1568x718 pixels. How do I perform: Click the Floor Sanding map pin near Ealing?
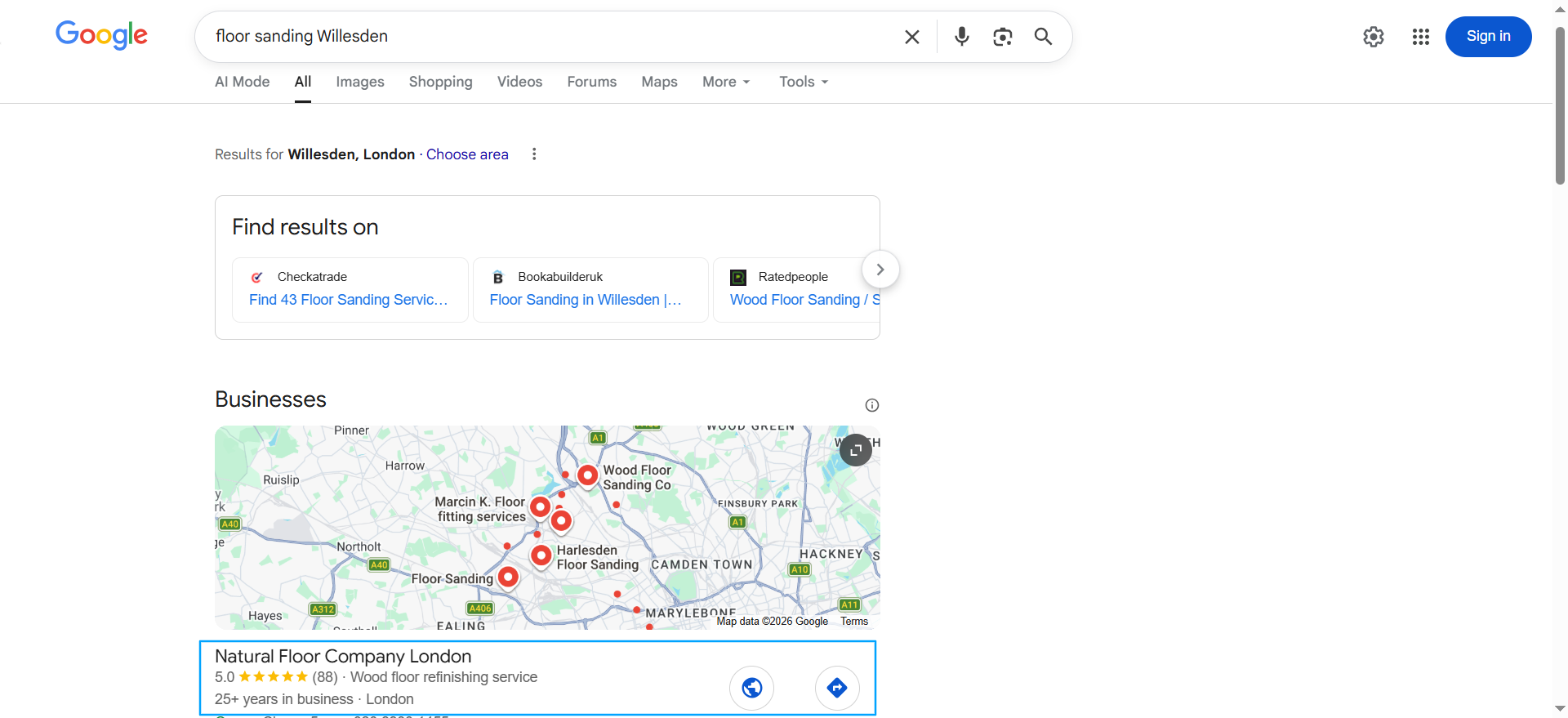[508, 578]
